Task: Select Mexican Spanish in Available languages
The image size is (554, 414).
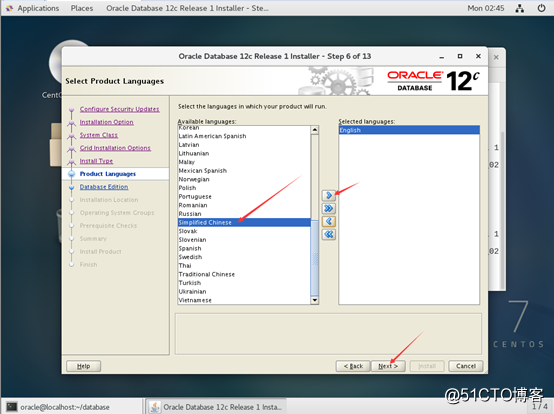Action: pos(244,171)
